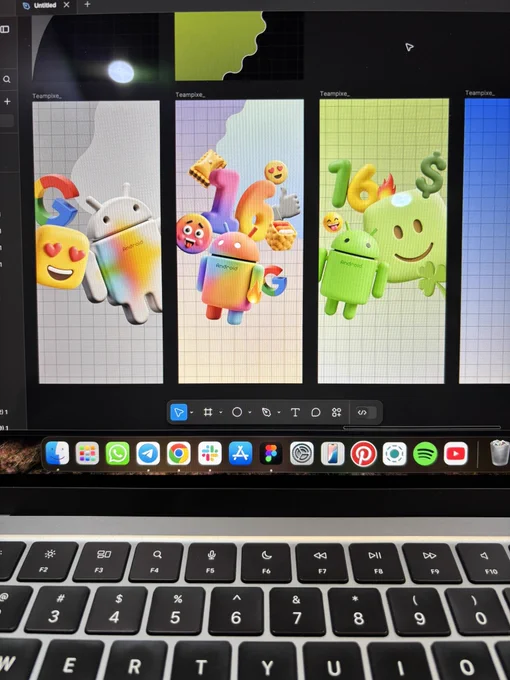Open the Pen tool dropdown arrow

pos(279,412)
